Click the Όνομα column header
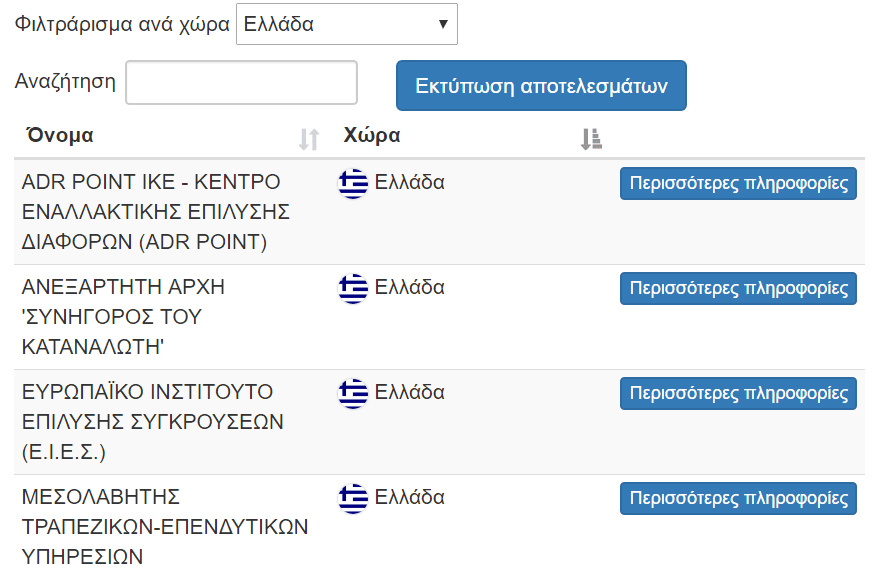 (60, 135)
